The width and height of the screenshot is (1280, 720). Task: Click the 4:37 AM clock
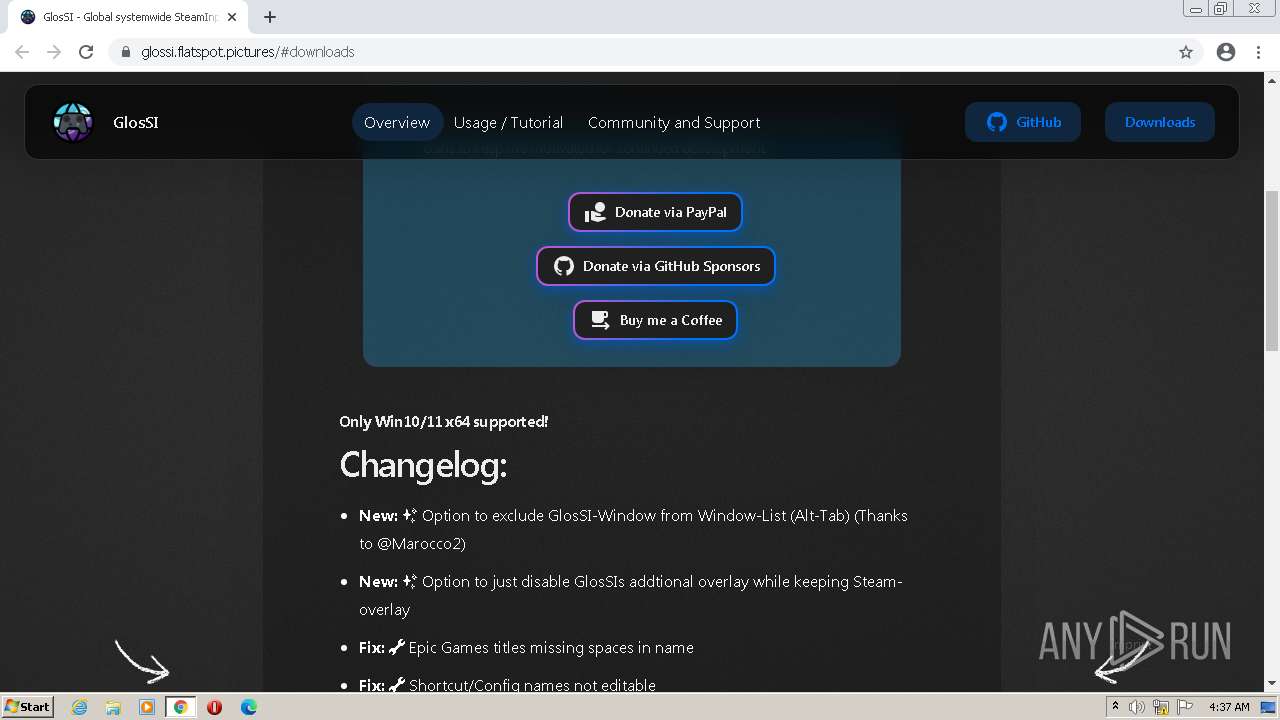[x=1229, y=707]
